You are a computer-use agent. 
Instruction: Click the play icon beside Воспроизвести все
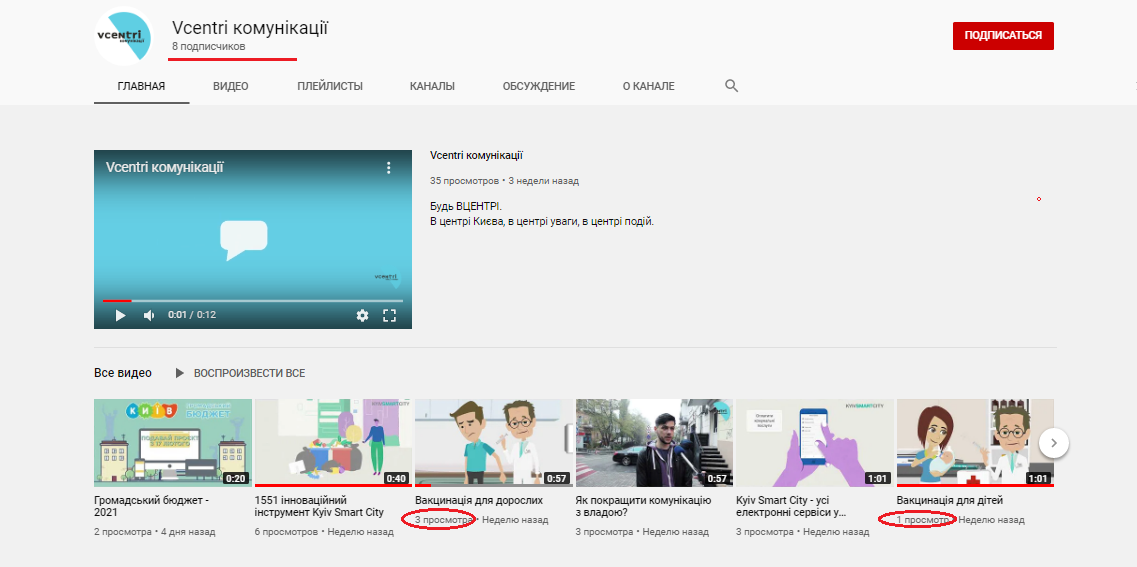point(180,373)
